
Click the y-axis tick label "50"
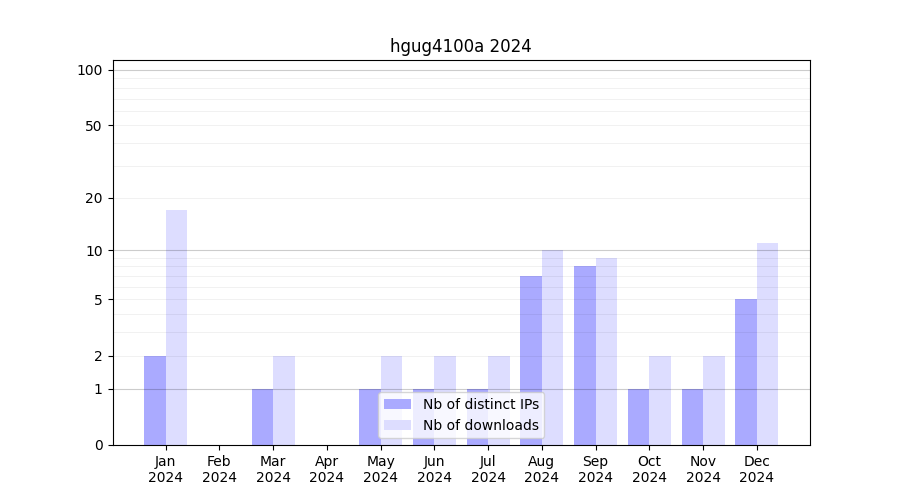(x=94, y=126)
